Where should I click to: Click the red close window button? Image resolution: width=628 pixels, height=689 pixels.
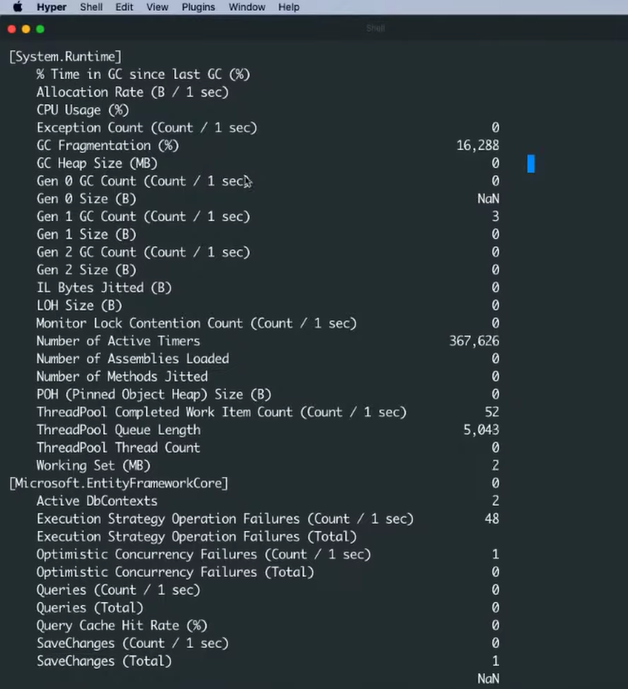(12, 29)
